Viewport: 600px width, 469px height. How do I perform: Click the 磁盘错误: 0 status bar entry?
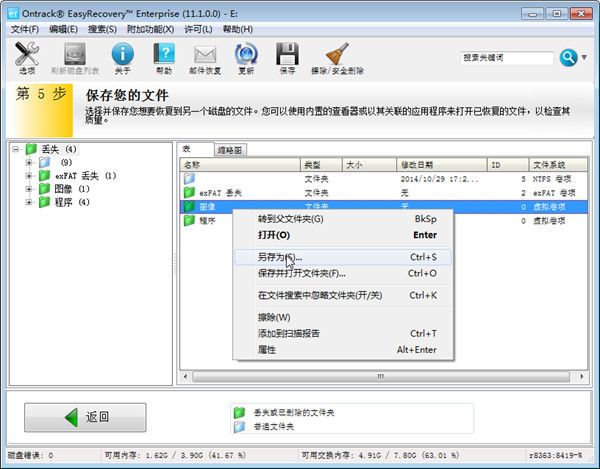31,456
